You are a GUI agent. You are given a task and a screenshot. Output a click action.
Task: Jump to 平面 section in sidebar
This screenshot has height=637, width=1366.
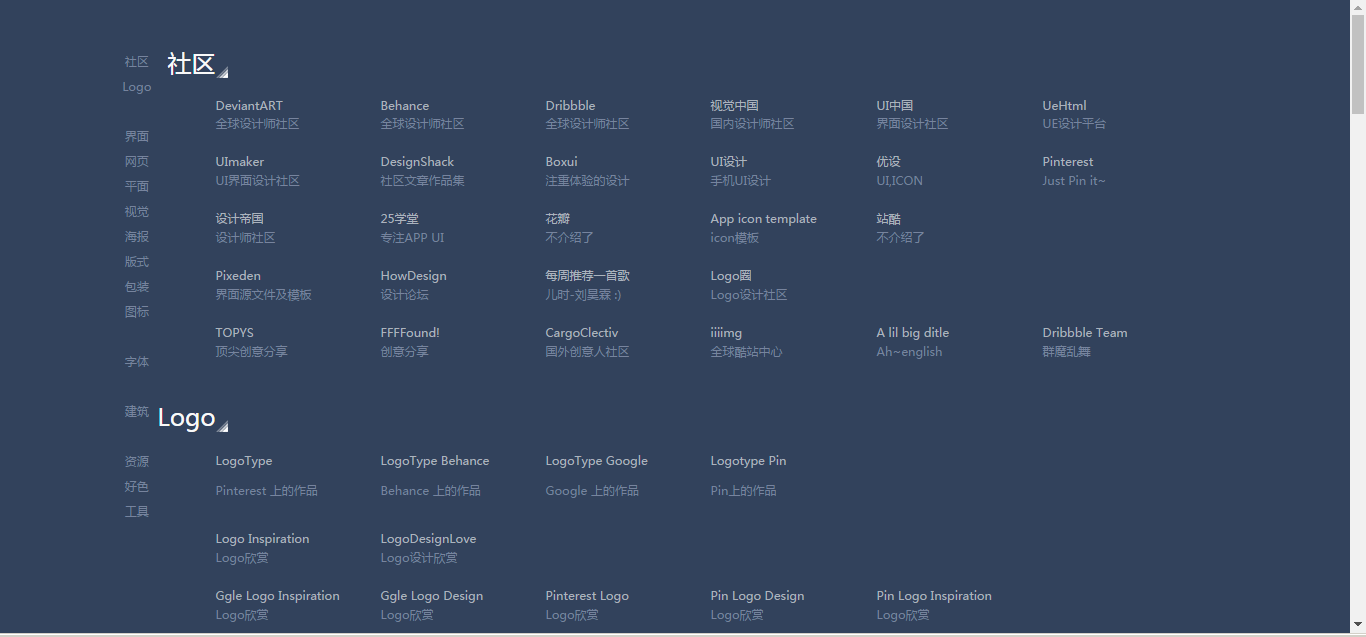click(137, 187)
